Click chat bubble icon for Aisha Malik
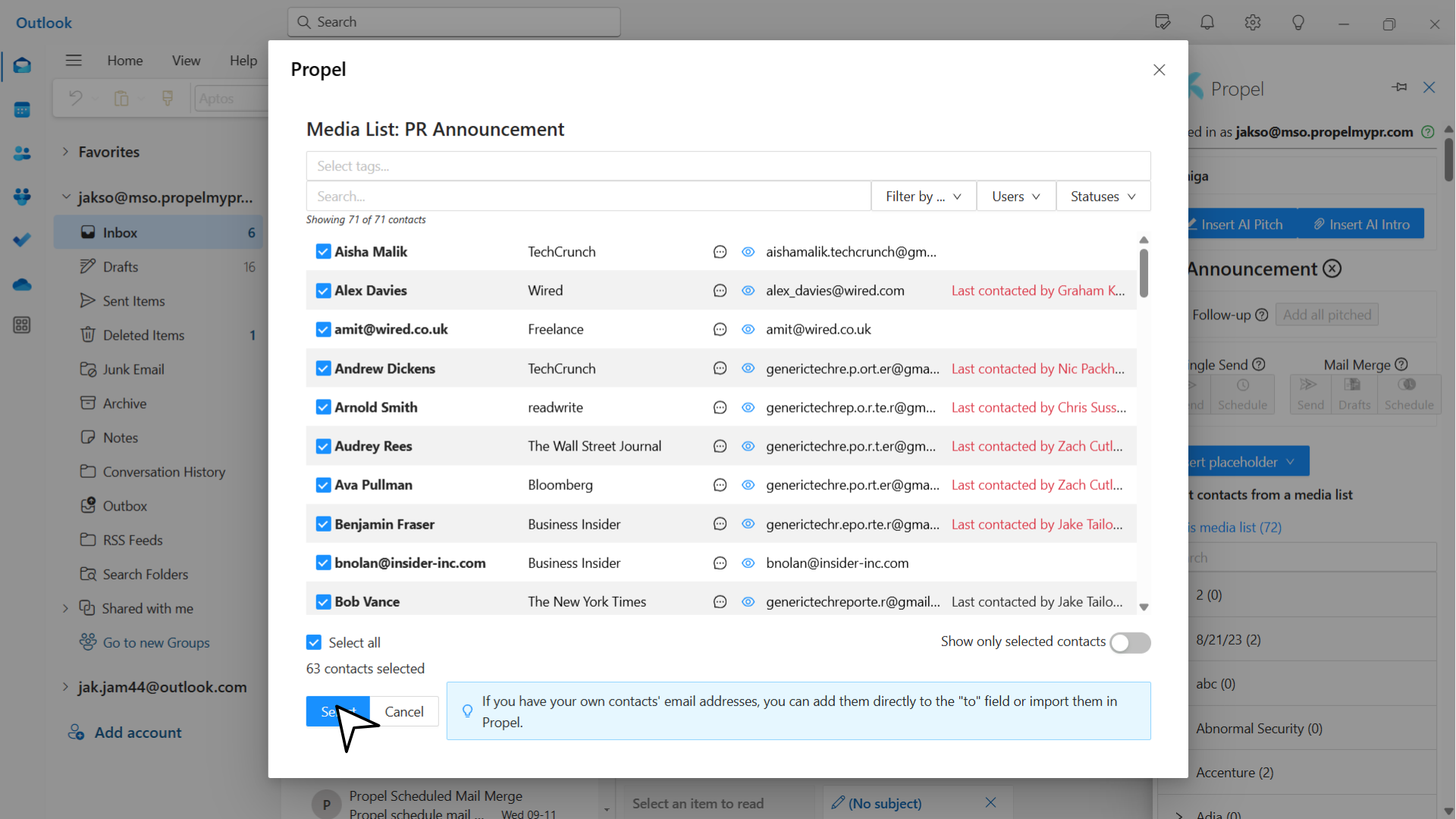 pyautogui.click(x=720, y=252)
